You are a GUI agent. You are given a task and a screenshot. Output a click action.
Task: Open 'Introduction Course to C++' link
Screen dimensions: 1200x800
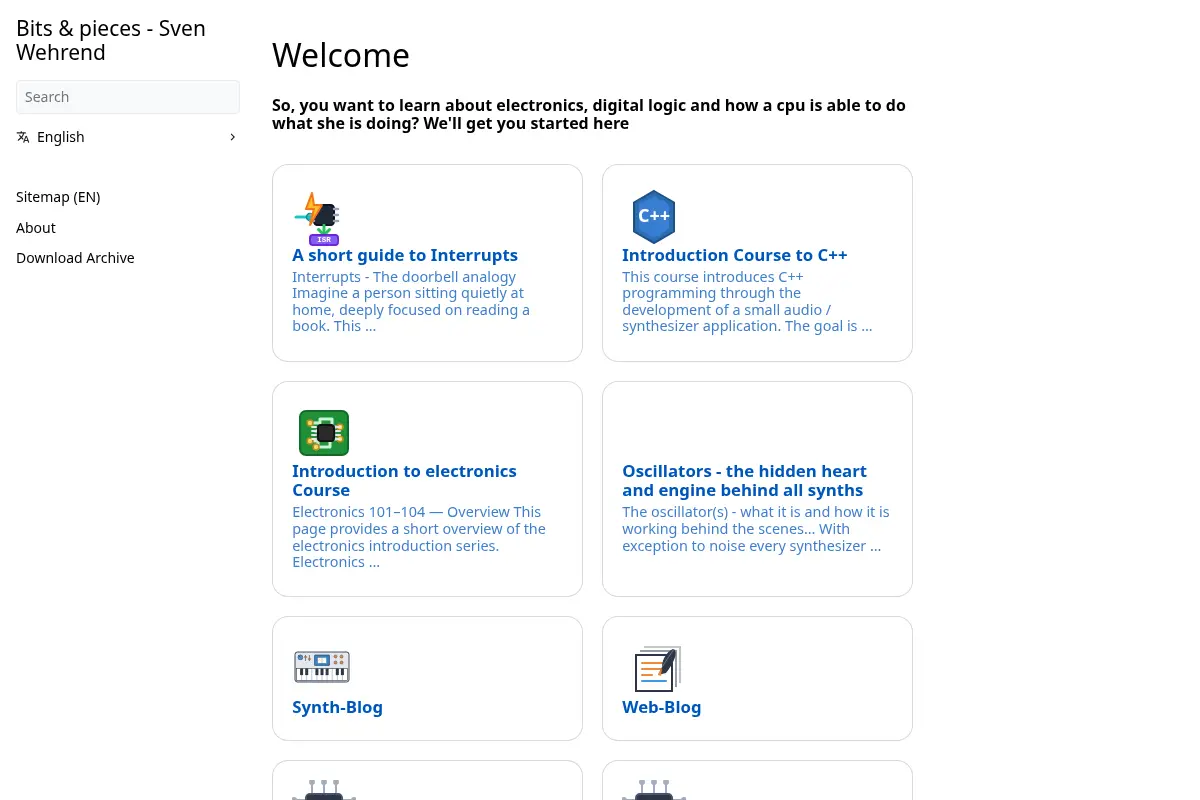coord(735,255)
